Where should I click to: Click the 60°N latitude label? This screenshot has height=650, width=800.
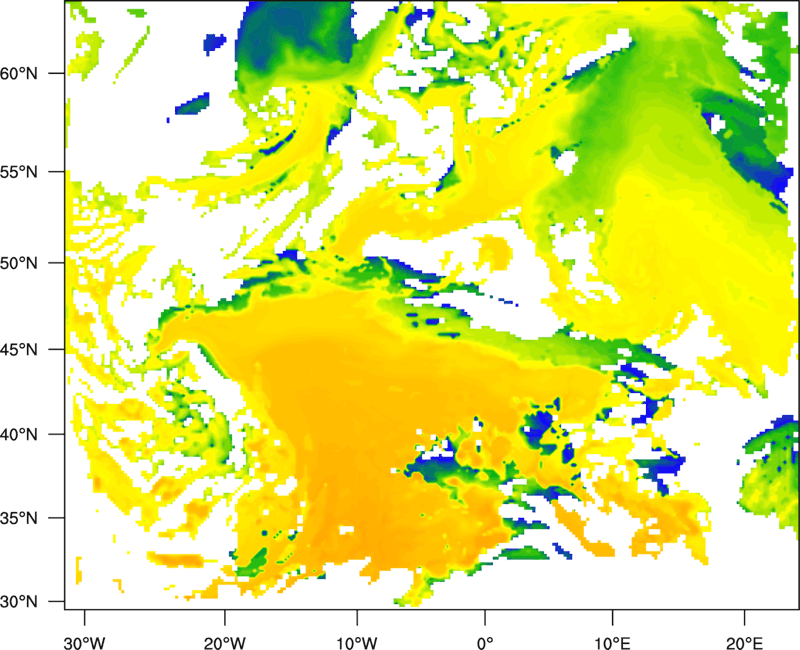click(33, 74)
